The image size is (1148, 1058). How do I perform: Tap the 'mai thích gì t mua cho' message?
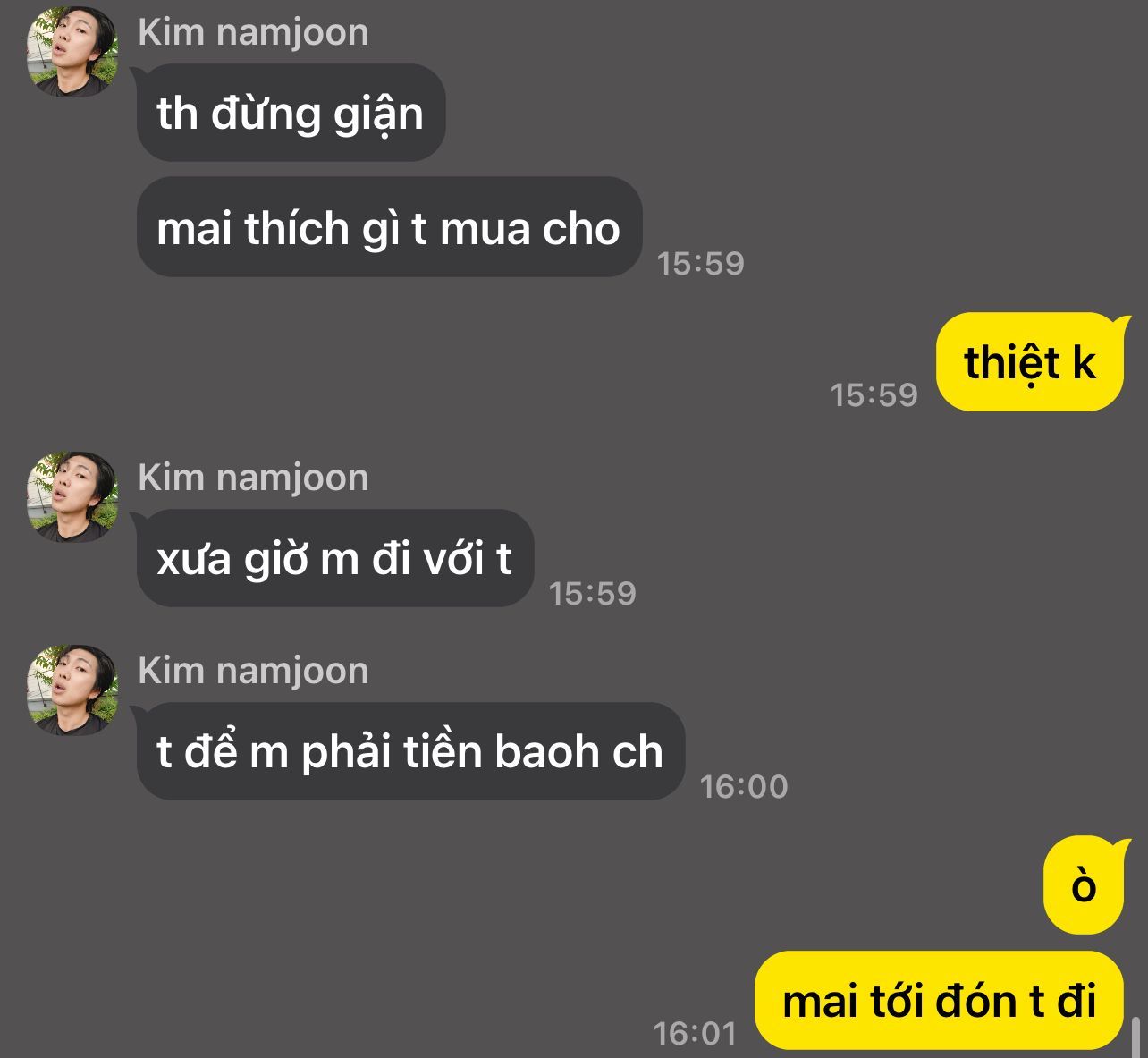point(389,227)
